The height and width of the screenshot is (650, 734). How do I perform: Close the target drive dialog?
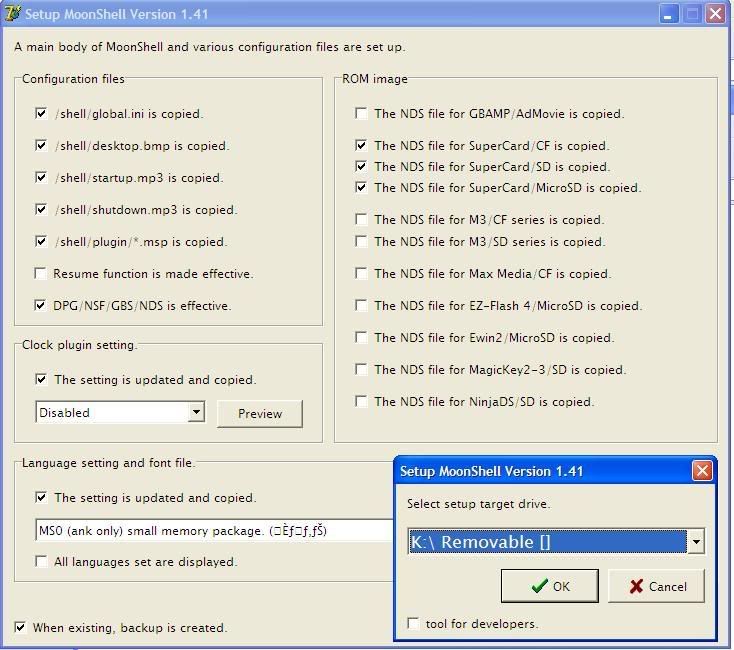[x=702, y=471]
